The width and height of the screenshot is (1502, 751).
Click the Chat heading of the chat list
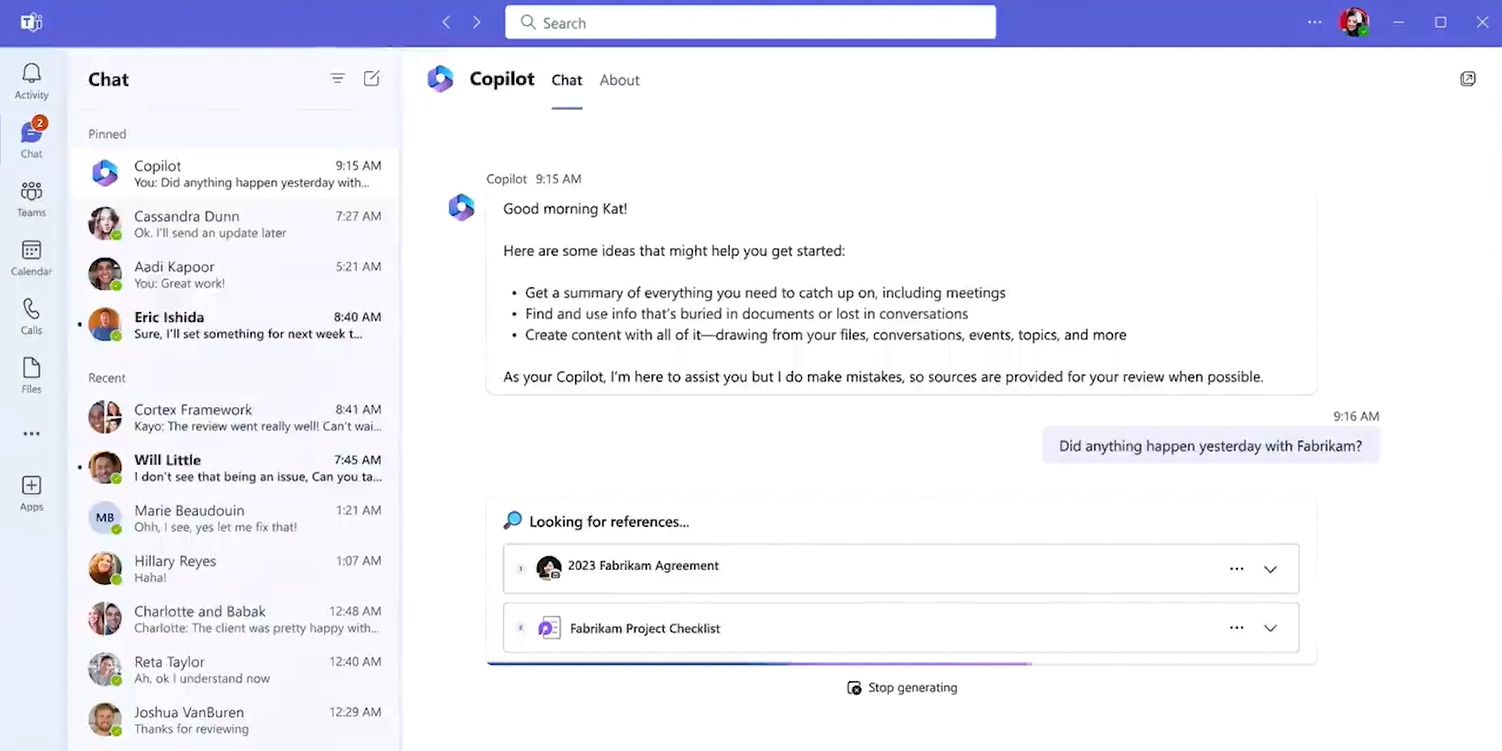tap(108, 79)
